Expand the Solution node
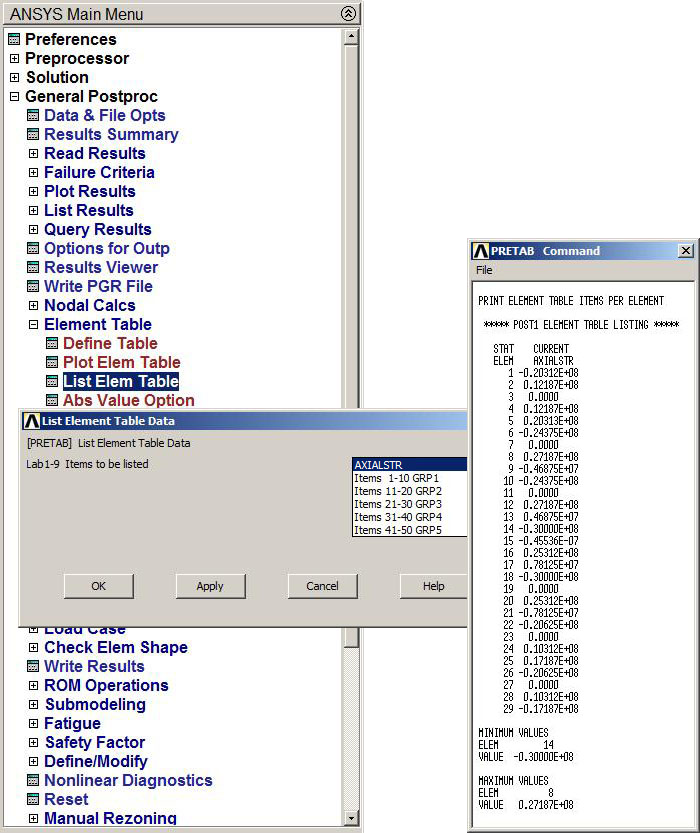Viewport: 700px width, 833px height. click(x=14, y=78)
